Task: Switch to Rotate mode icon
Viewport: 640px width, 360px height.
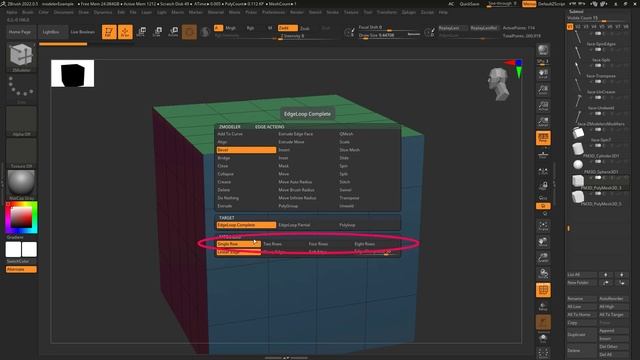Action: (173, 32)
